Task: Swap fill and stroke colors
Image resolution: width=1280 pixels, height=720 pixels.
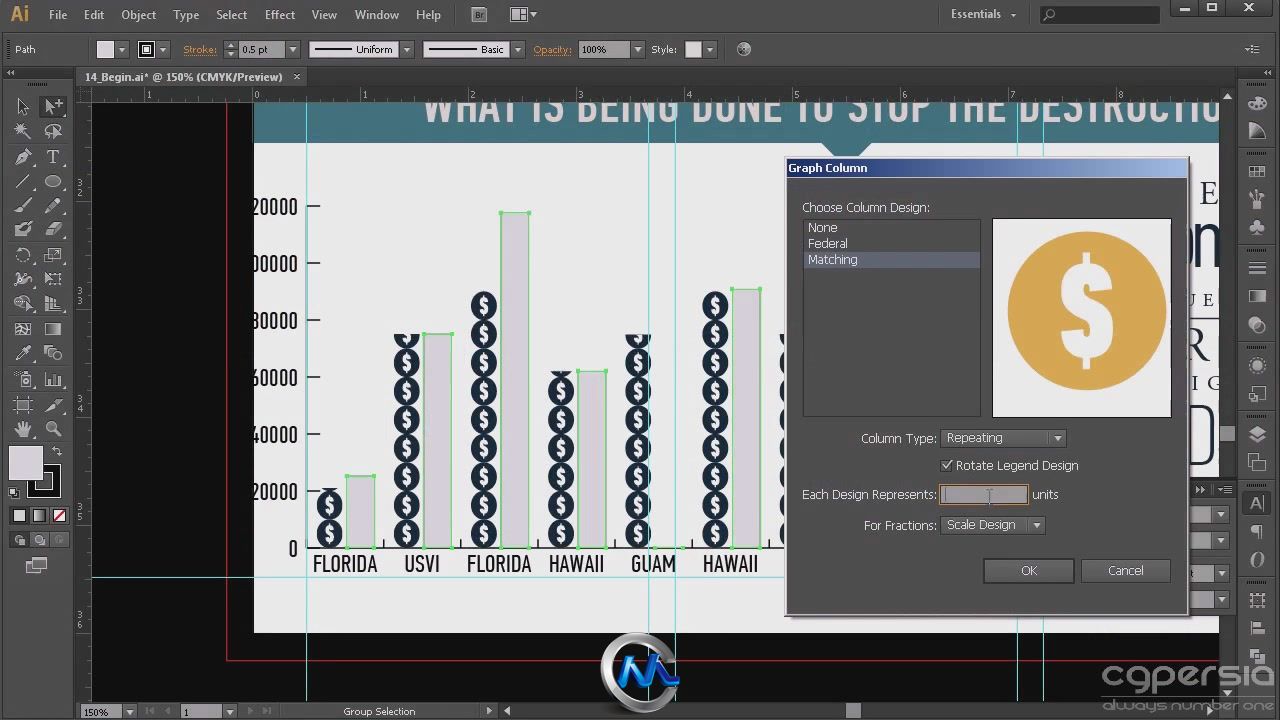Action: [57, 452]
